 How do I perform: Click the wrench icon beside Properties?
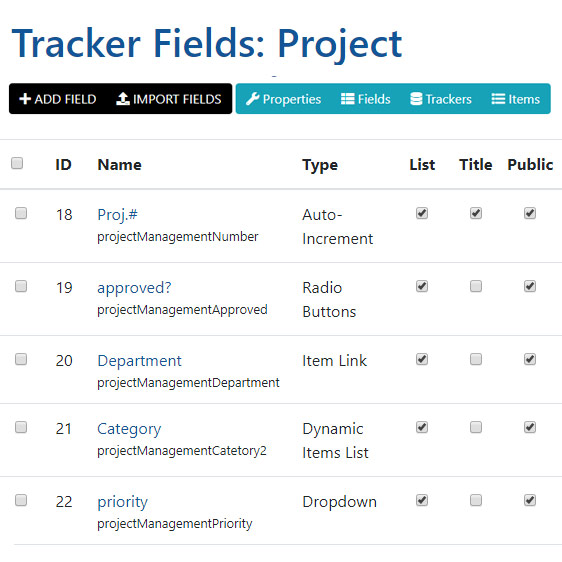(x=252, y=99)
